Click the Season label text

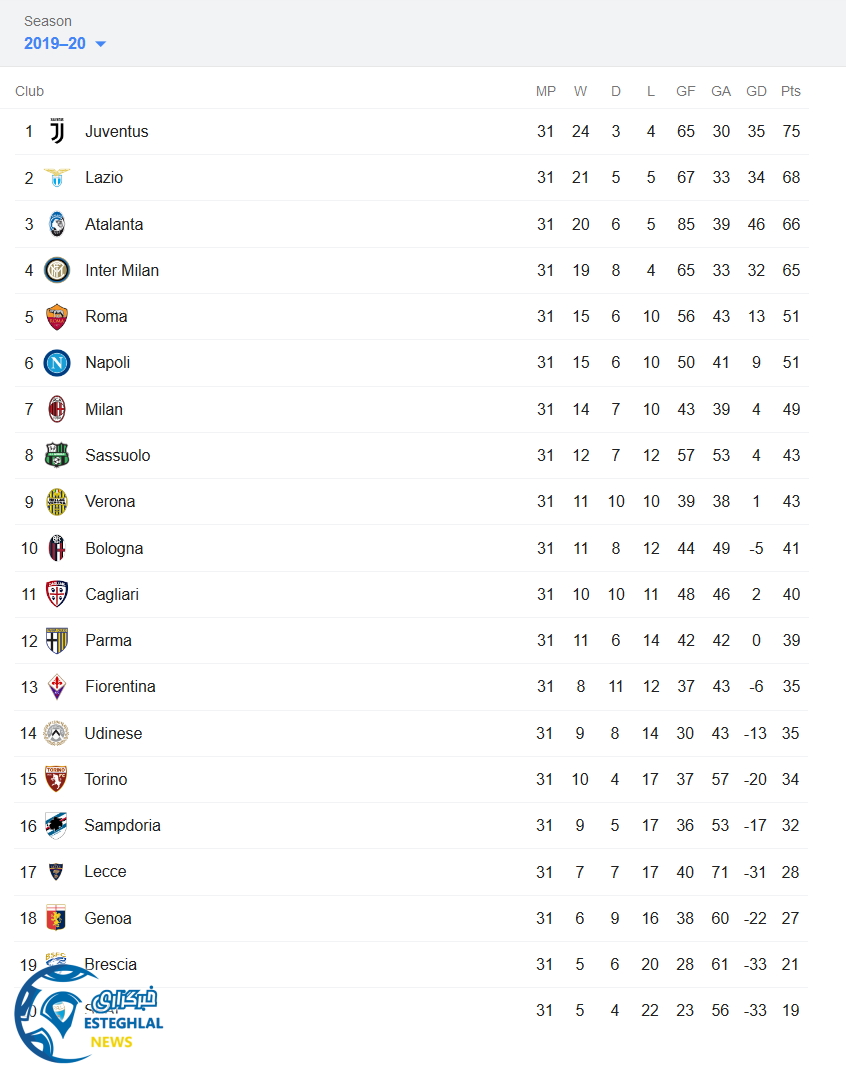(x=48, y=21)
